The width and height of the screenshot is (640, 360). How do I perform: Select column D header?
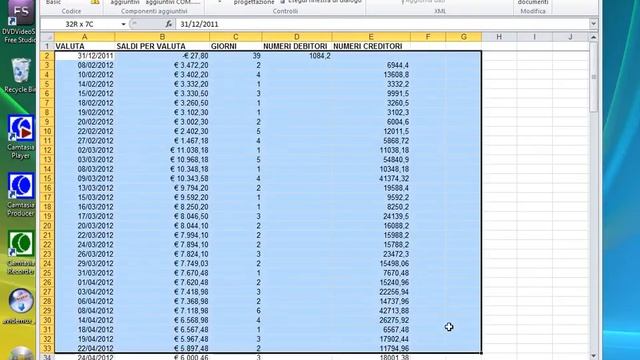pyautogui.click(x=297, y=37)
